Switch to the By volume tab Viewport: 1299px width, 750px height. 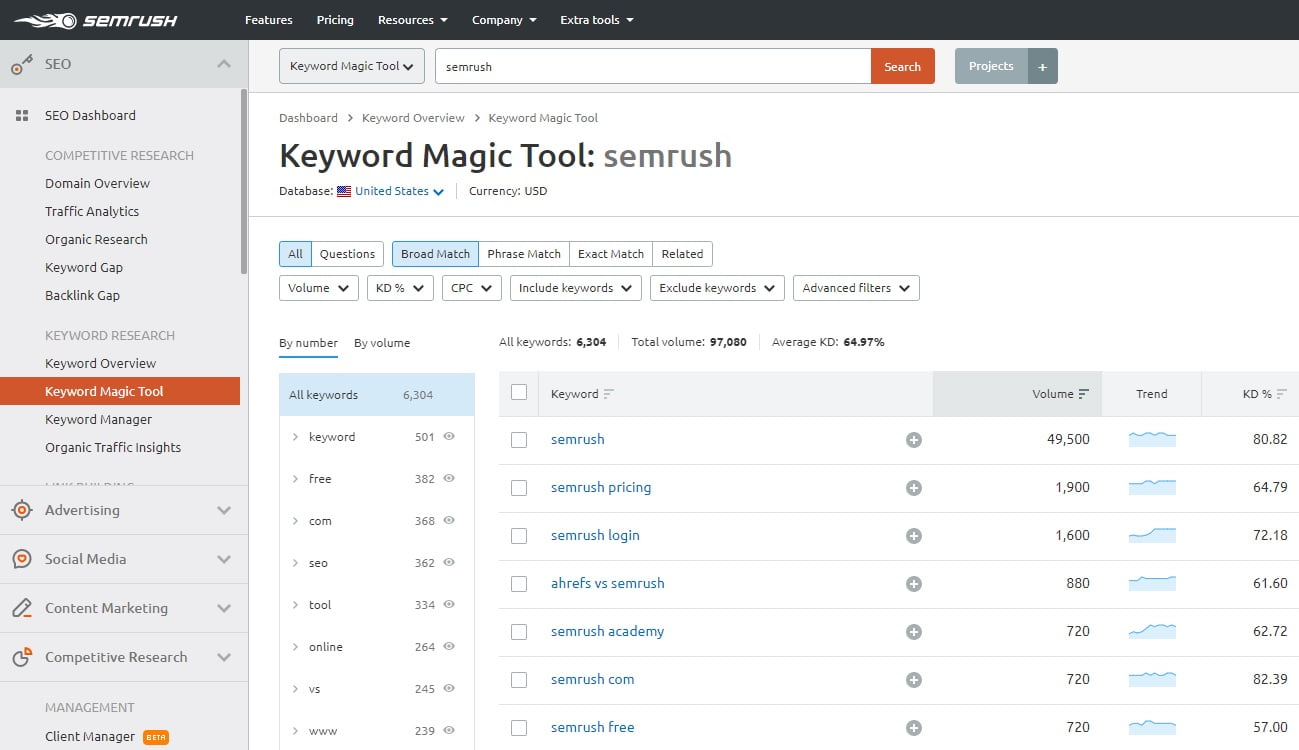[x=382, y=343]
